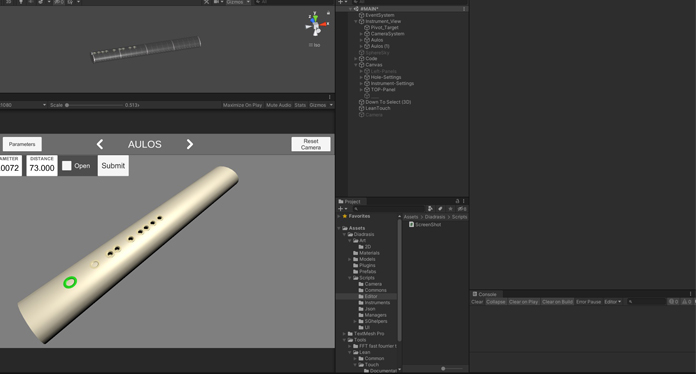Toggle Collapse in the Console
The height and width of the screenshot is (374, 696).
[x=495, y=302]
